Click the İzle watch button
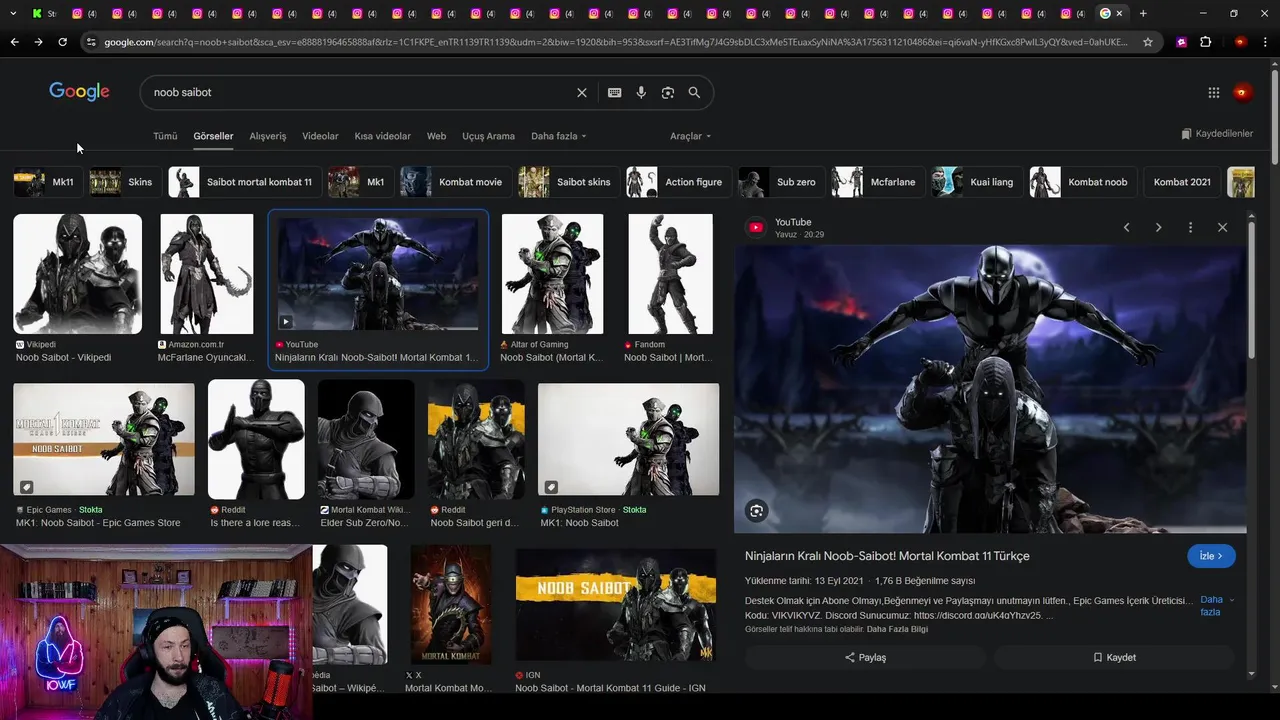Viewport: 1280px width, 720px height. point(1211,556)
